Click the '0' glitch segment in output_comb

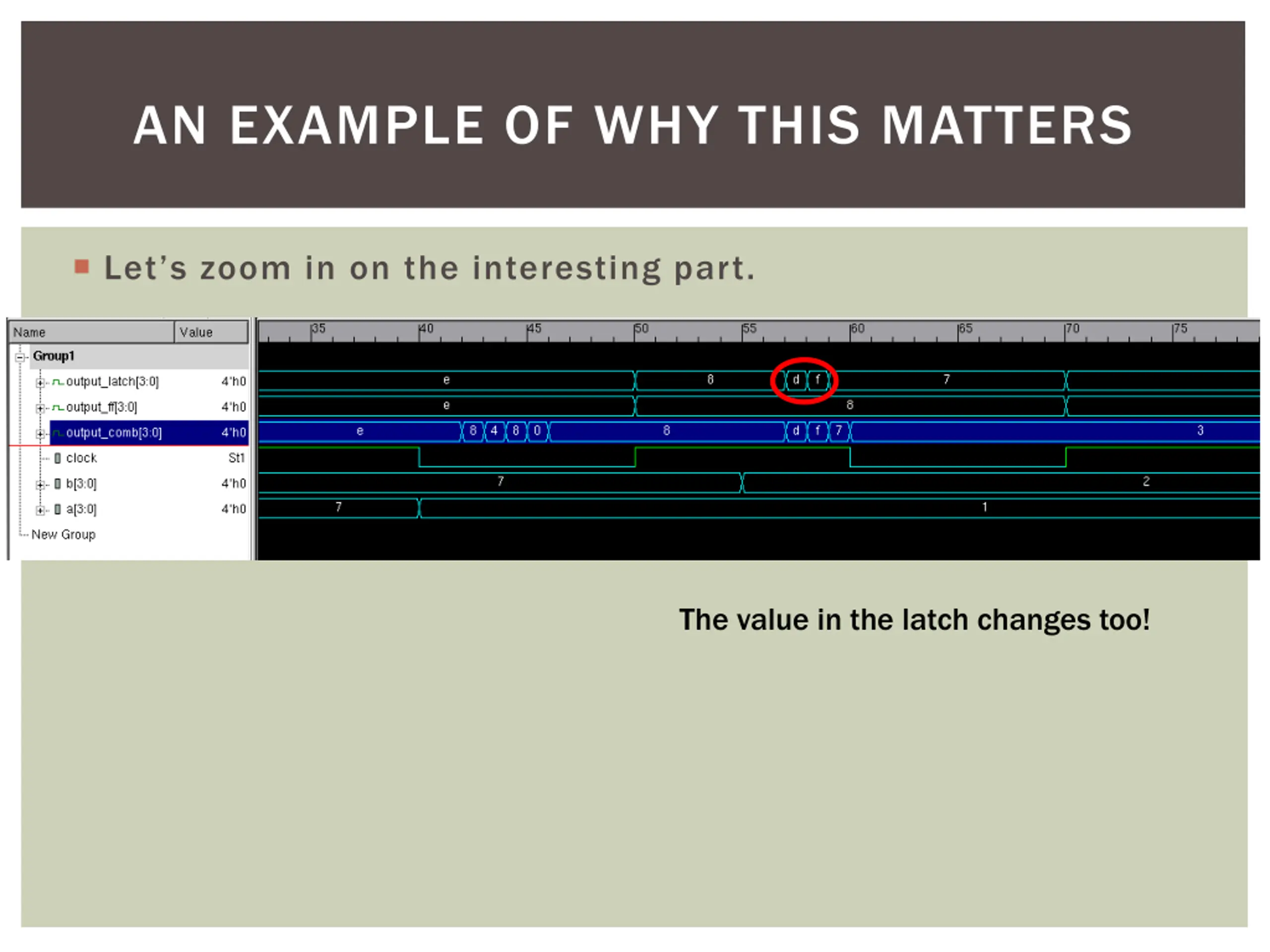click(537, 431)
